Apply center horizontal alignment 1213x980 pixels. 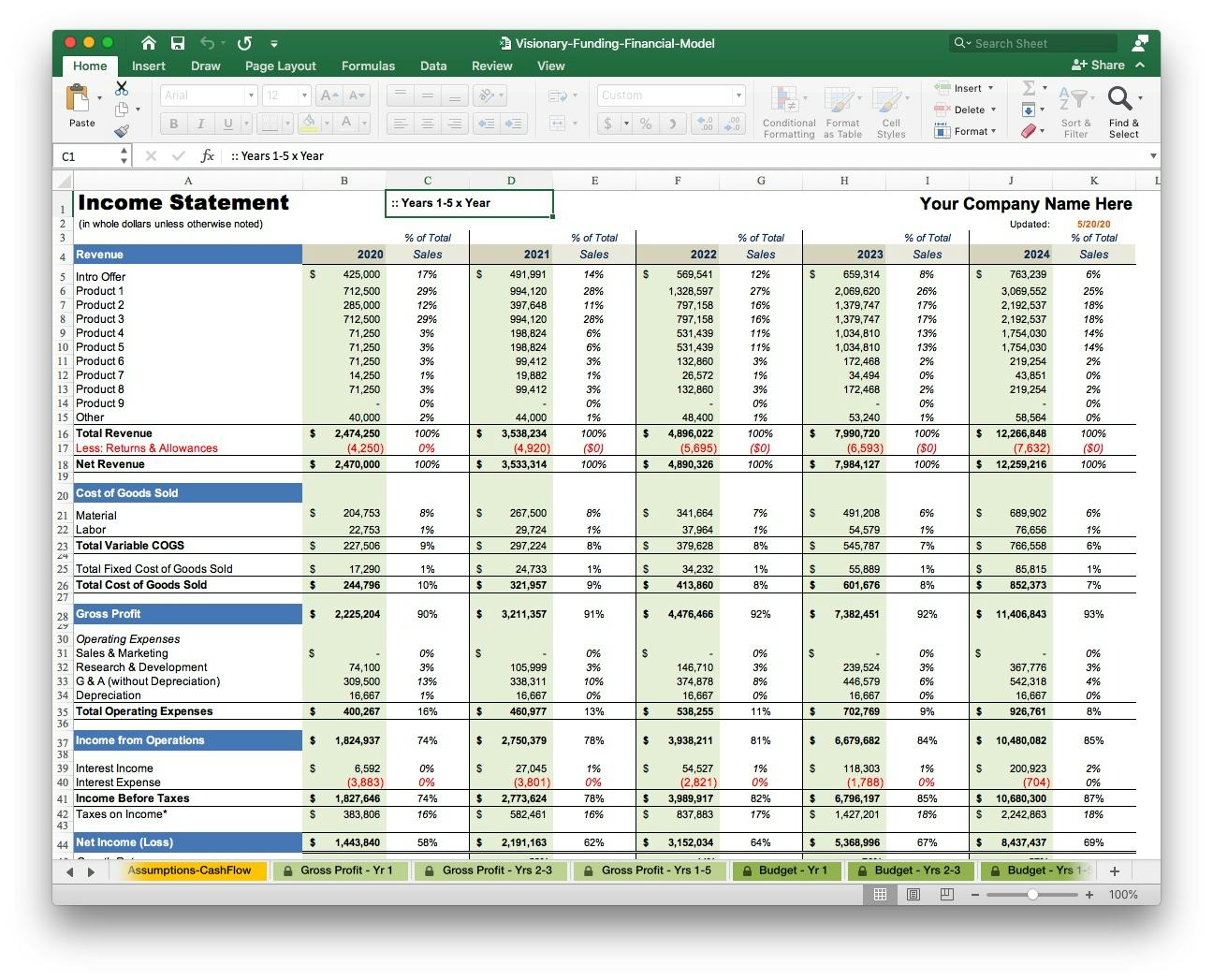point(427,124)
